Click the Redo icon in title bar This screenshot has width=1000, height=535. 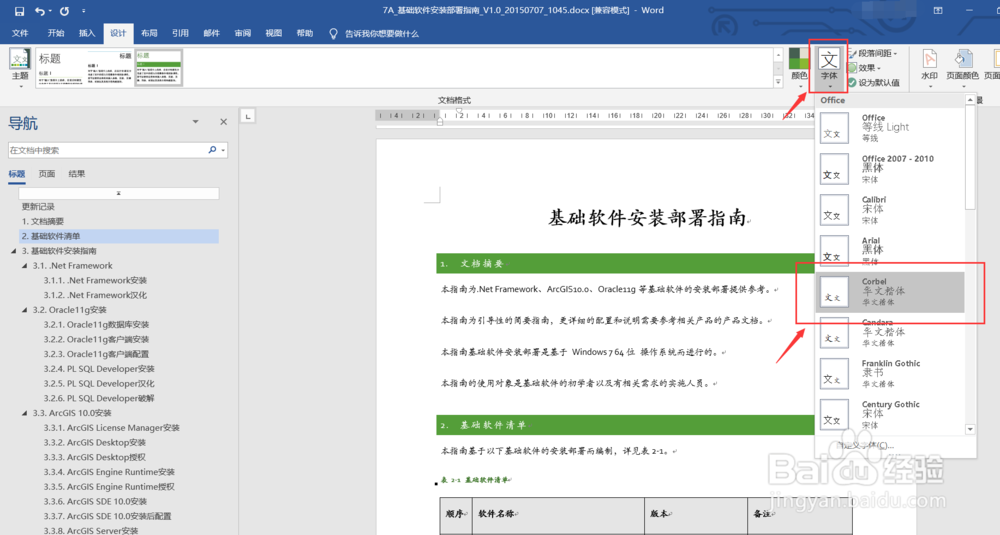coord(64,11)
